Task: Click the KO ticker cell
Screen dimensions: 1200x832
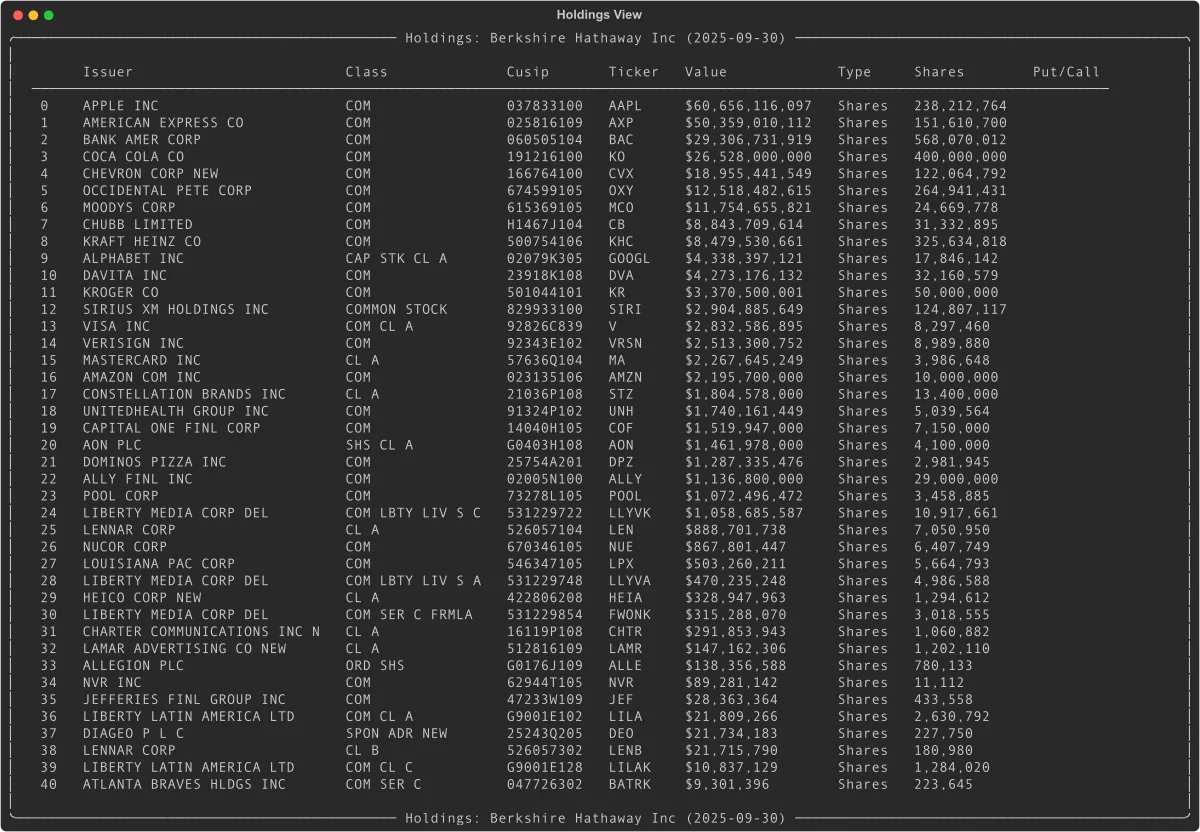Action: 617,157
